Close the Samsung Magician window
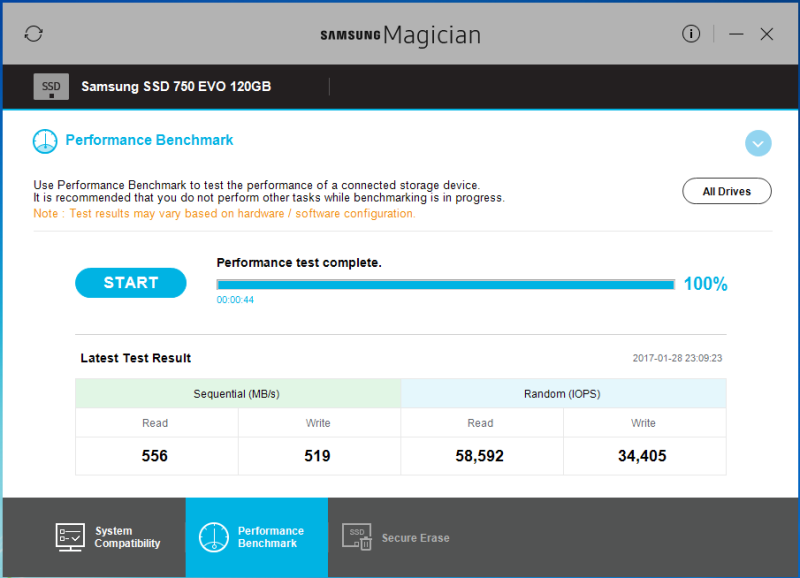Viewport: 800px width, 578px height. pyautogui.click(x=766, y=34)
